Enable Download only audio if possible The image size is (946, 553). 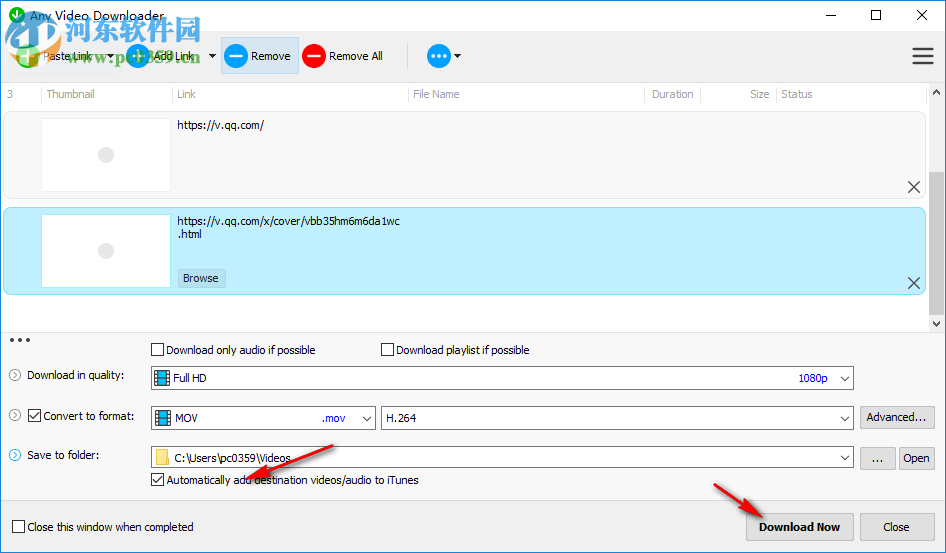pos(157,350)
